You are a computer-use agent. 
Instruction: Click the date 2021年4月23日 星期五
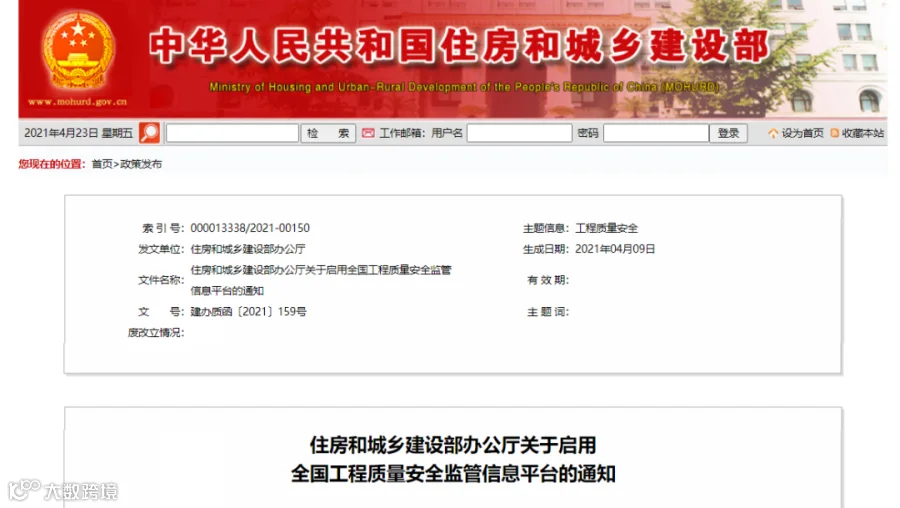[x=78, y=133]
